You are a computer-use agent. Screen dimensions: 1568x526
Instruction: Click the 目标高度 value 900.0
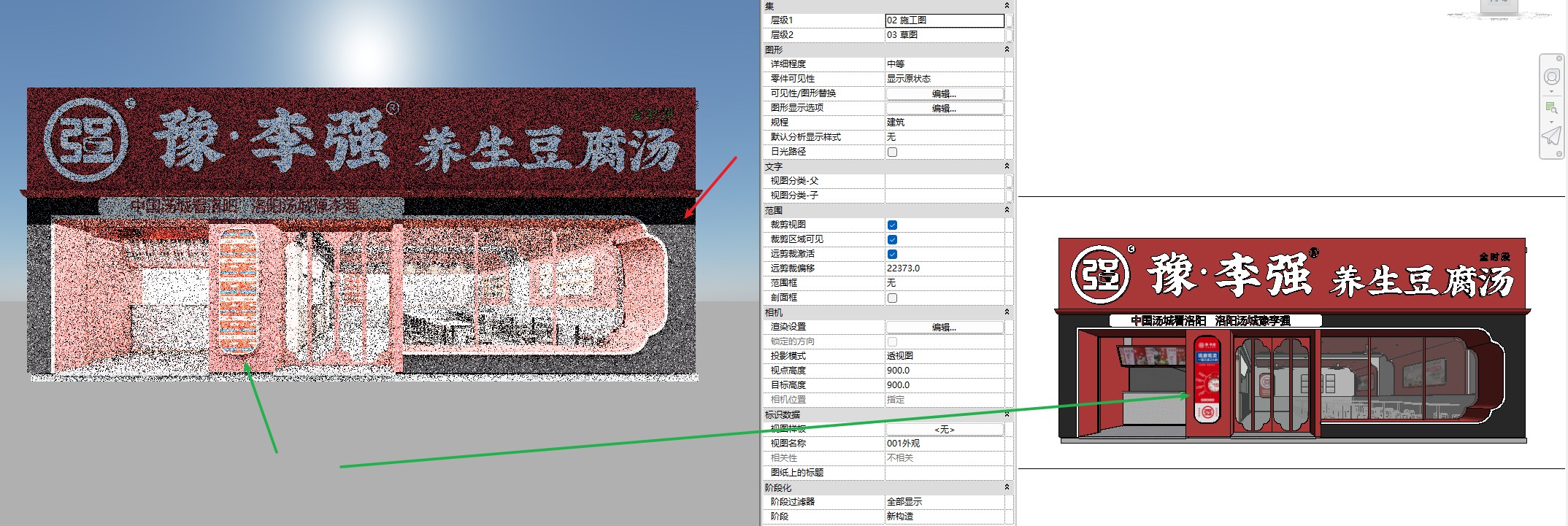[945, 385]
